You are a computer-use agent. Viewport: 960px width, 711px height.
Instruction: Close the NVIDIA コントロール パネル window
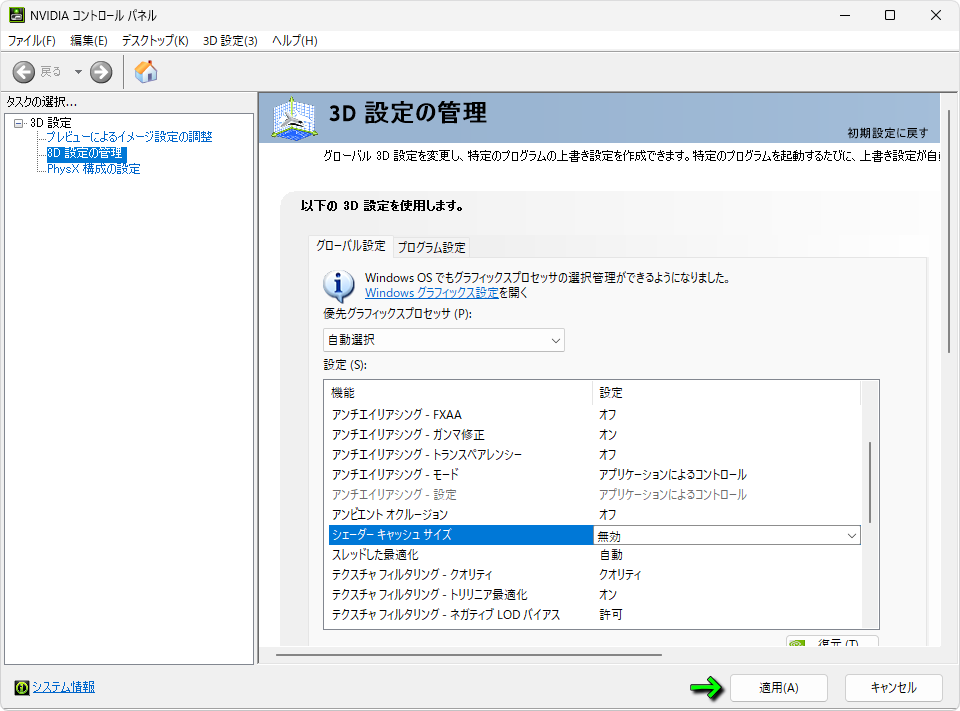pyautogui.click(x=936, y=15)
